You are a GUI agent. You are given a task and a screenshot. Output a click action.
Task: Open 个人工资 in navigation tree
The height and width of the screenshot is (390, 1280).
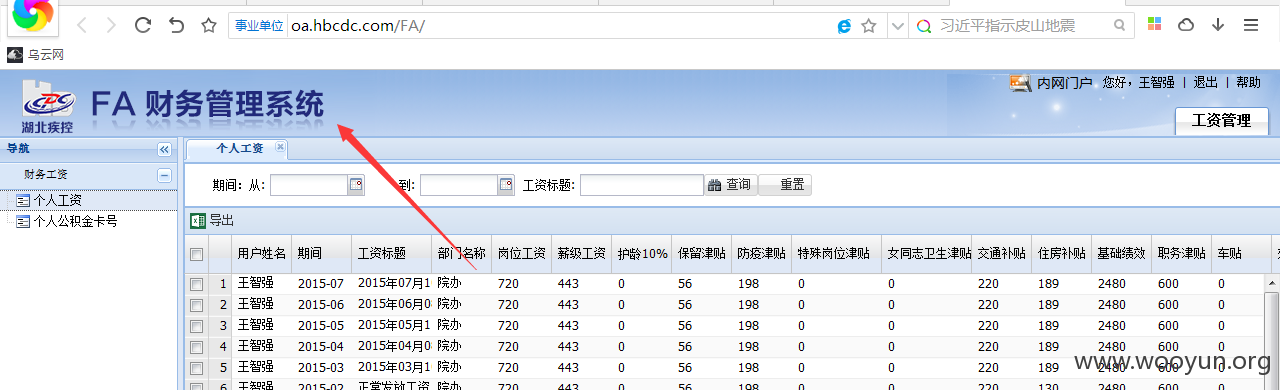[x=57, y=201]
